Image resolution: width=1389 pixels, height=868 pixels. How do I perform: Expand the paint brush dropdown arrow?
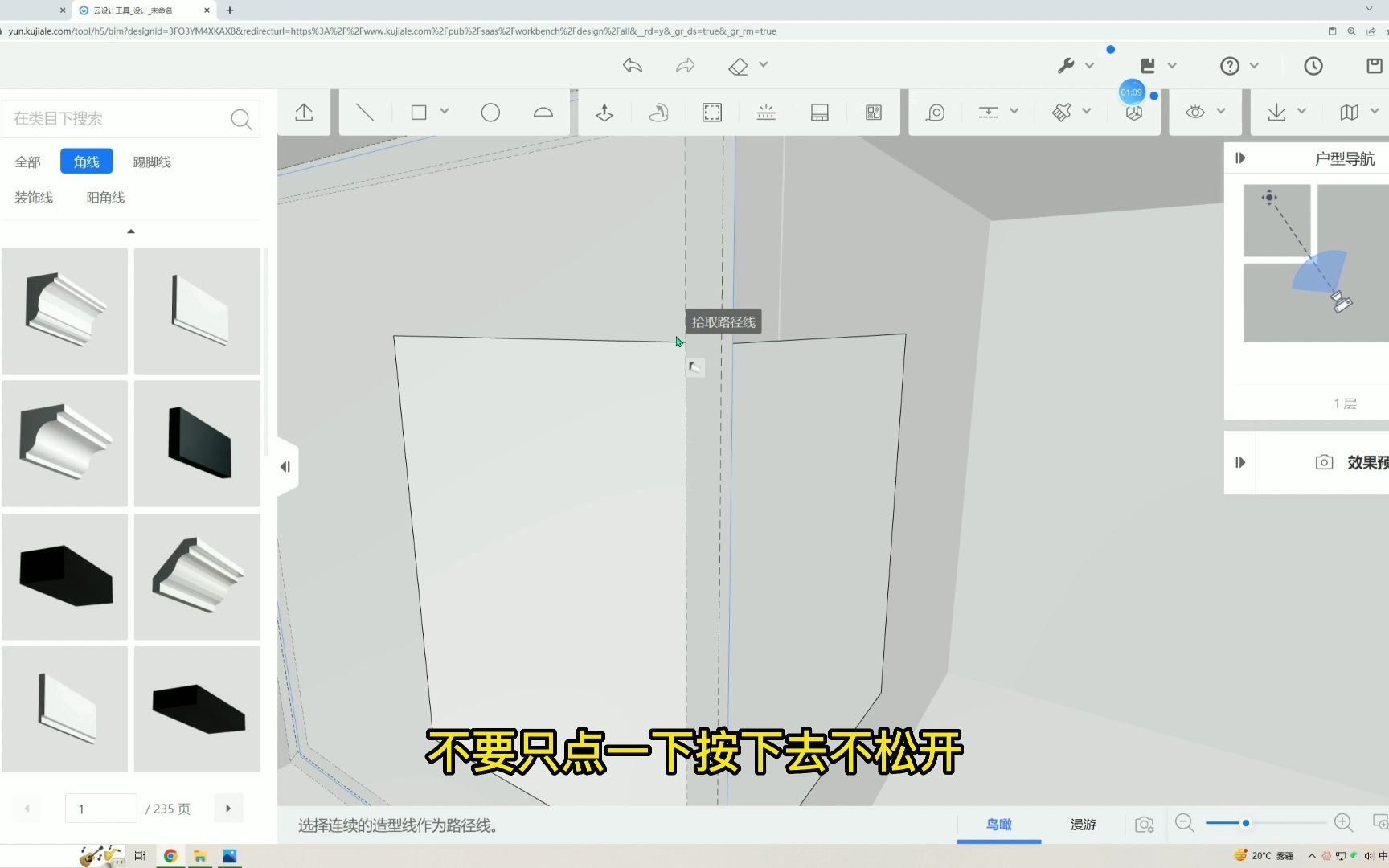(1087, 112)
